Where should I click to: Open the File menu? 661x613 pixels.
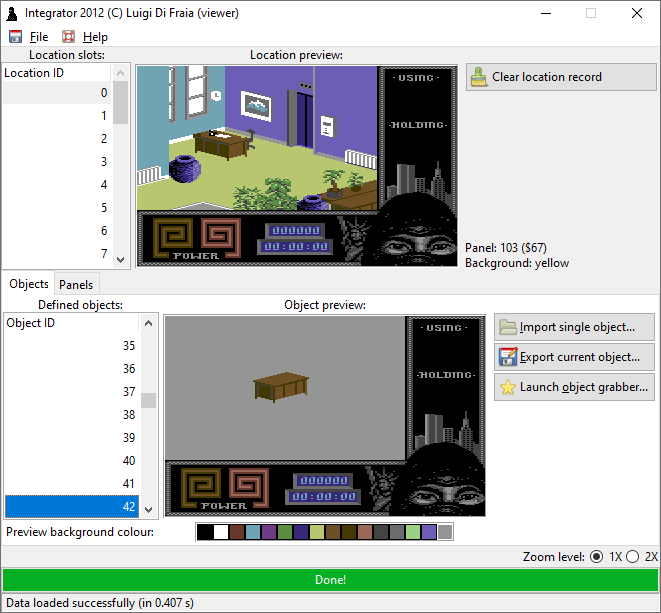click(x=38, y=37)
